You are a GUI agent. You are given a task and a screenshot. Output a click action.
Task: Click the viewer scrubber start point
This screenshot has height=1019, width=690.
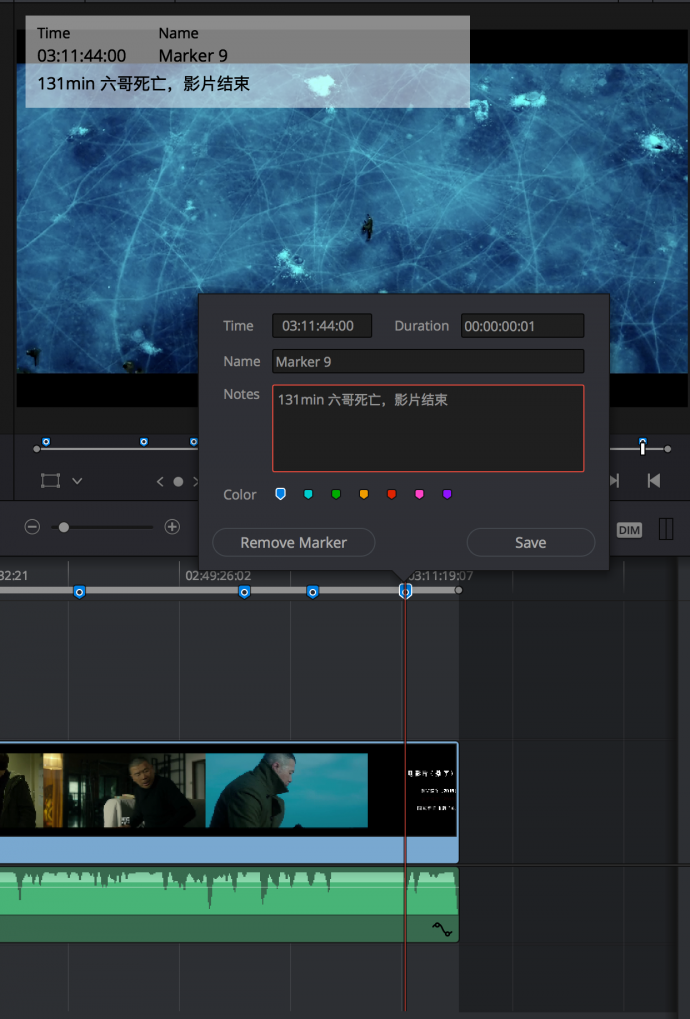(x=36, y=449)
